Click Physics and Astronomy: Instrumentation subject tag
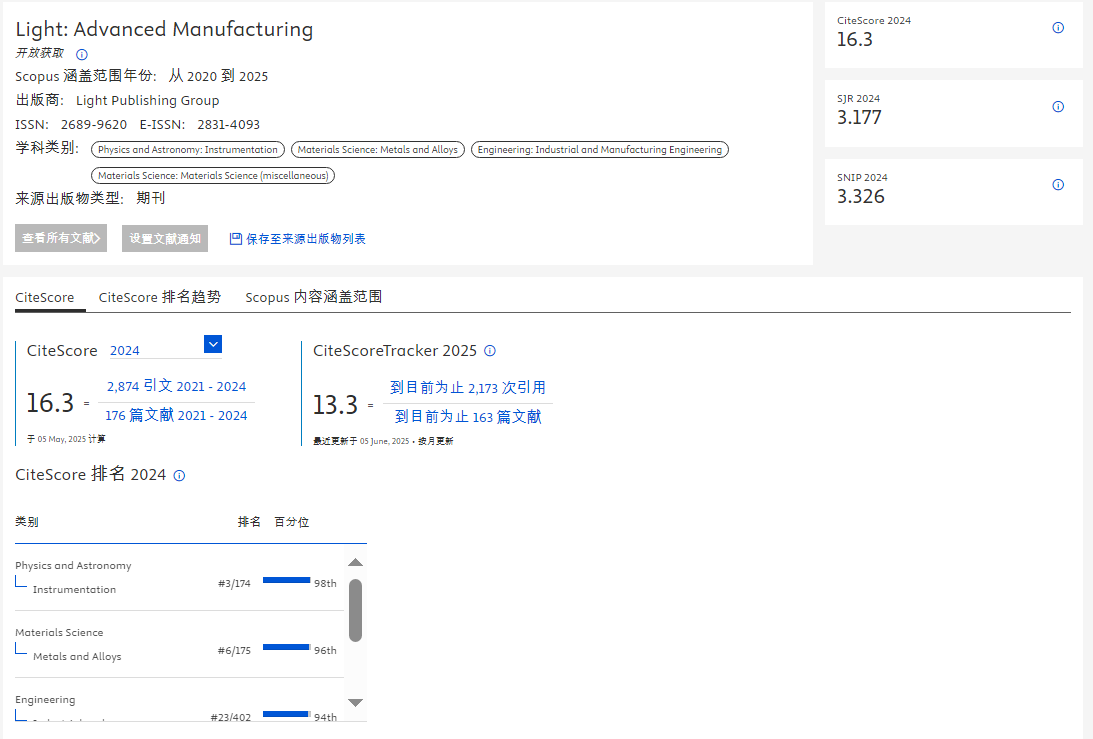1093x739 pixels. [188, 150]
